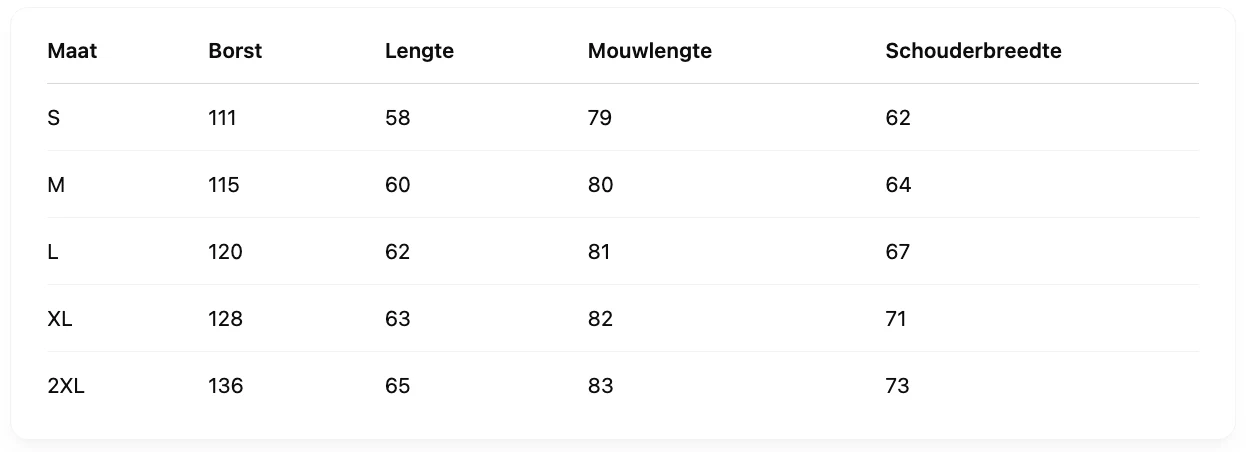The image size is (1246, 452).
Task: Click Borst value 111 for size S
Action: (222, 118)
